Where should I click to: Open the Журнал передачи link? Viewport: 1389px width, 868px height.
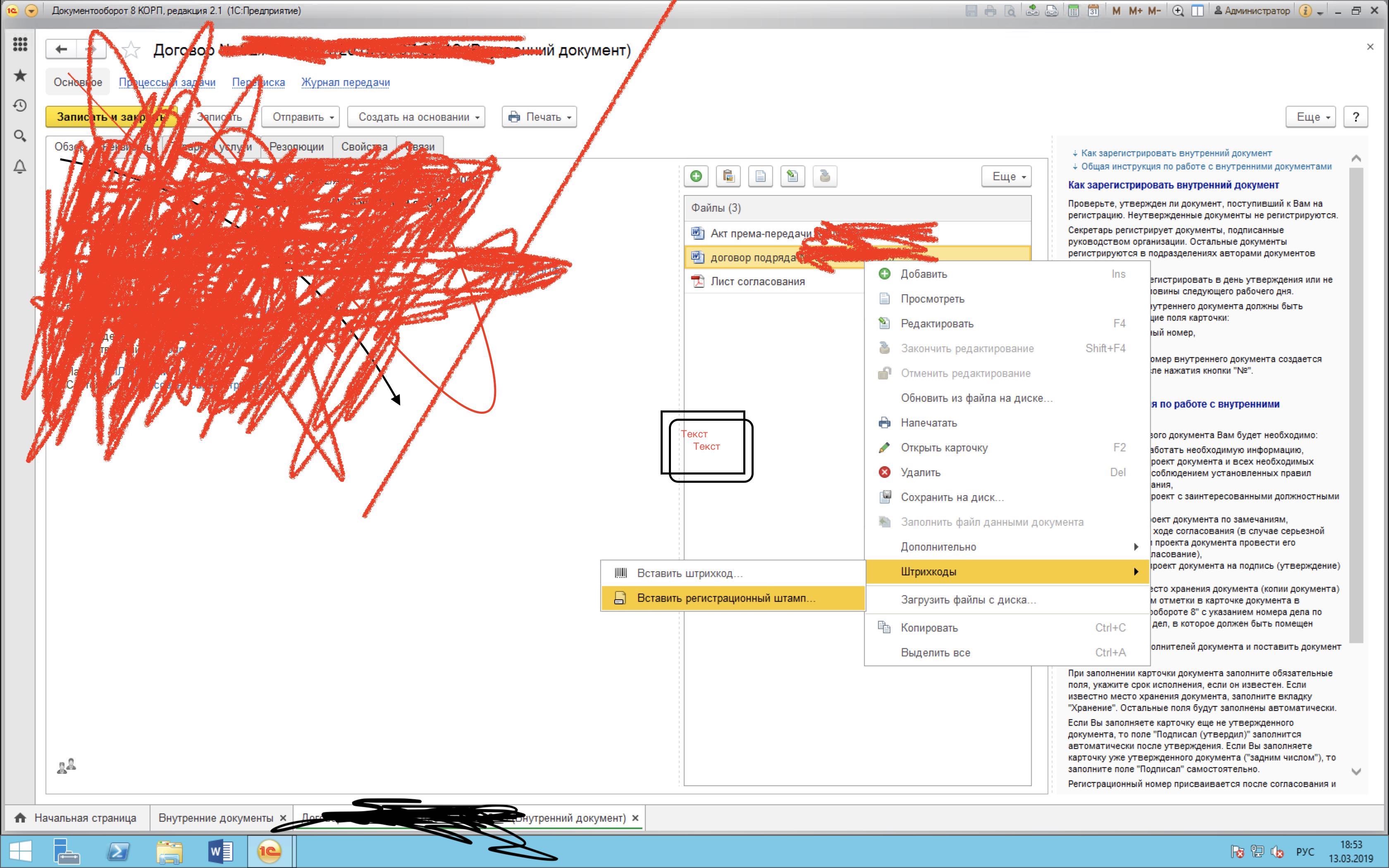(x=345, y=82)
